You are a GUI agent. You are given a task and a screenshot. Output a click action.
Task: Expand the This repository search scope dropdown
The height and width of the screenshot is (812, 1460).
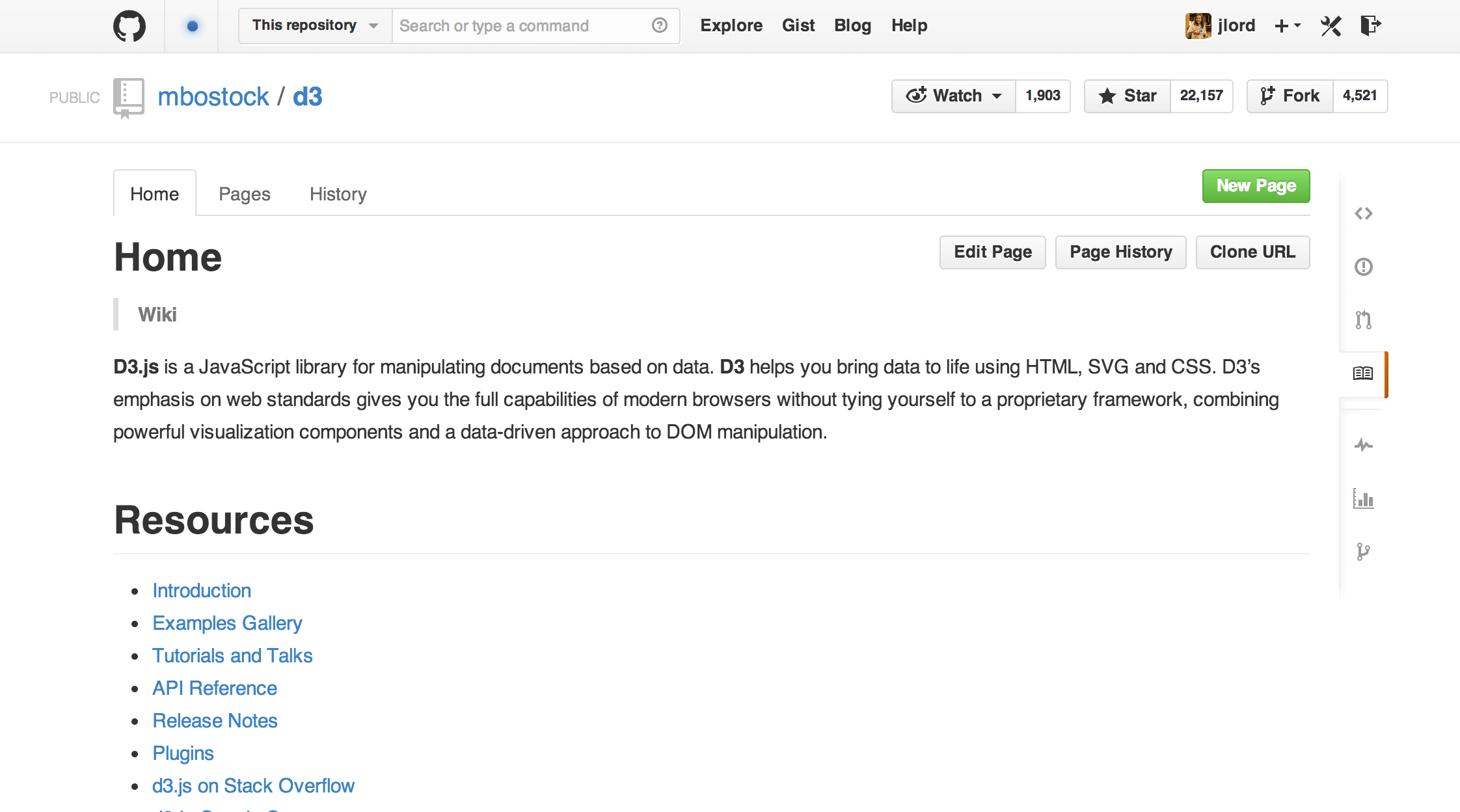click(x=316, y=26)
